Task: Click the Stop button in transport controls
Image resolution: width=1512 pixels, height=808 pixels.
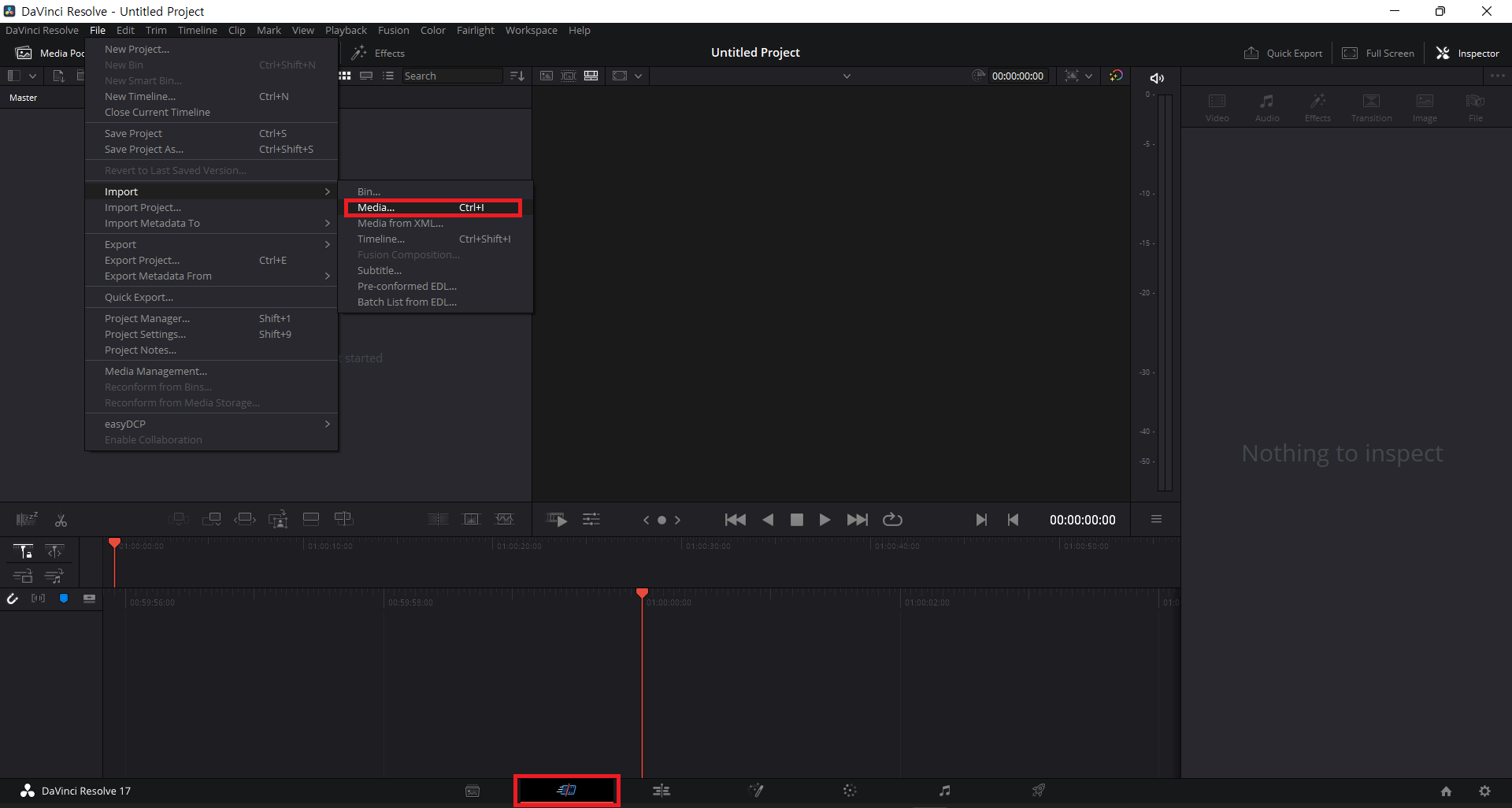Action: coord(797,520)
